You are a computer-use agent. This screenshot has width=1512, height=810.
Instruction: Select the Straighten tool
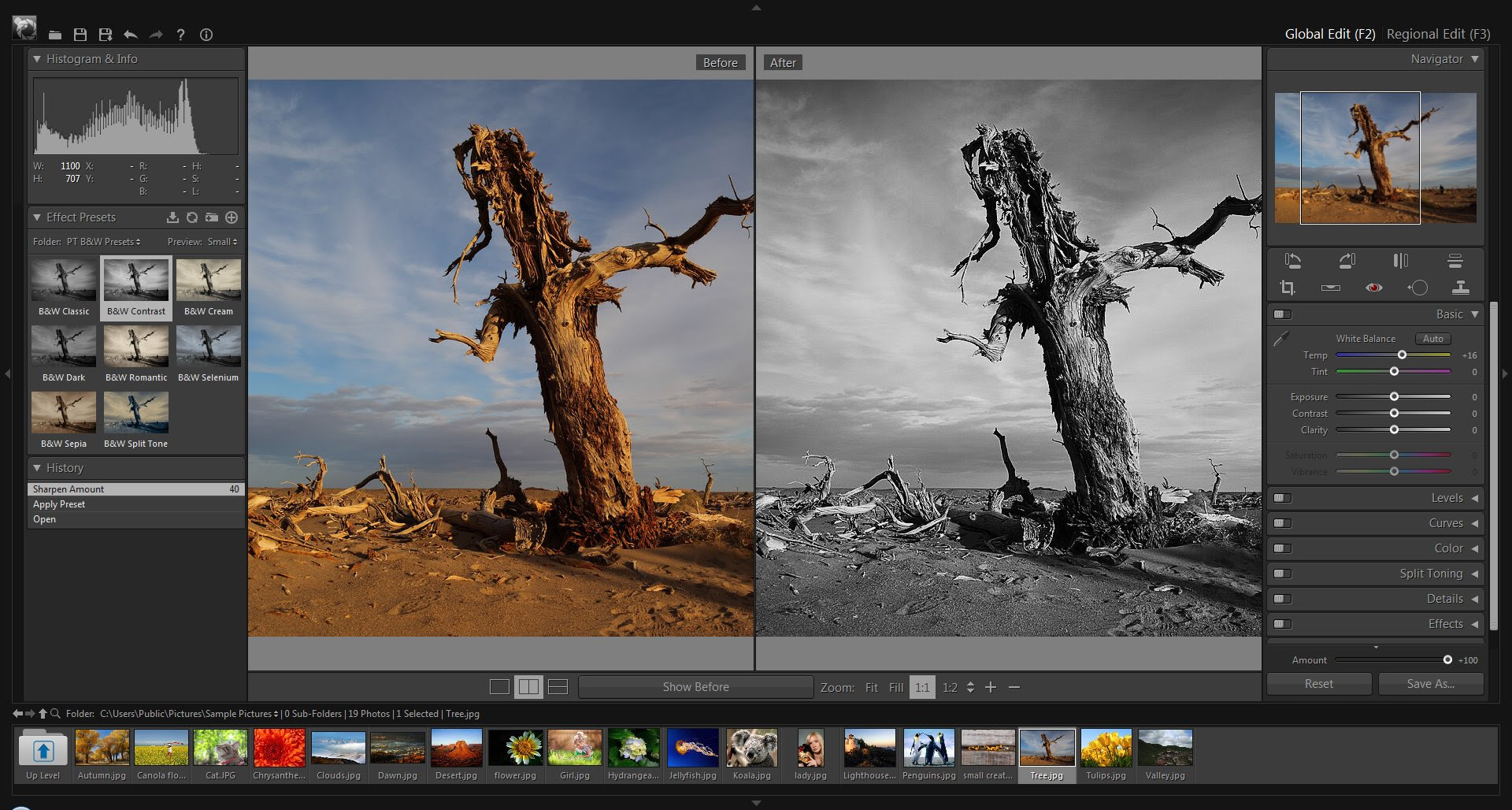coord(1332,288)
